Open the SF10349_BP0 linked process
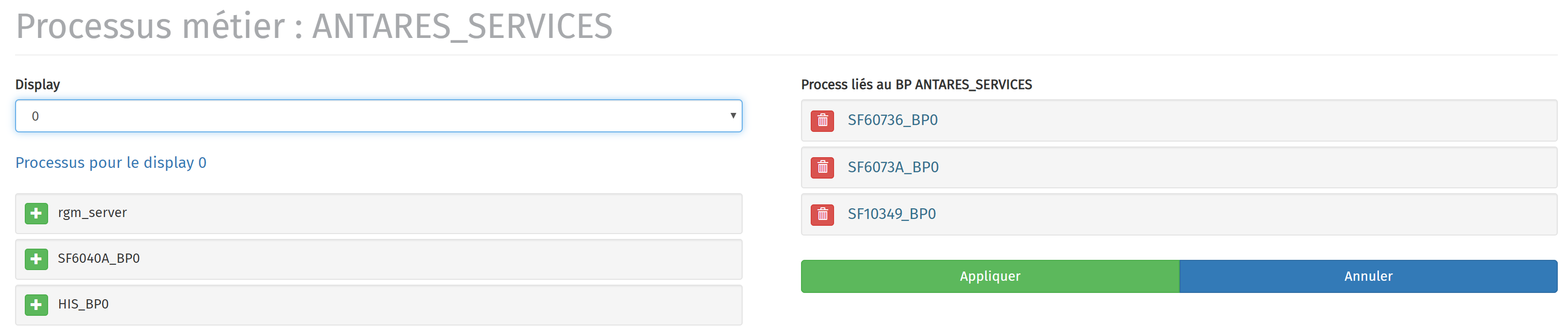Screen dimensions: 1568x327 coord(892,214)
